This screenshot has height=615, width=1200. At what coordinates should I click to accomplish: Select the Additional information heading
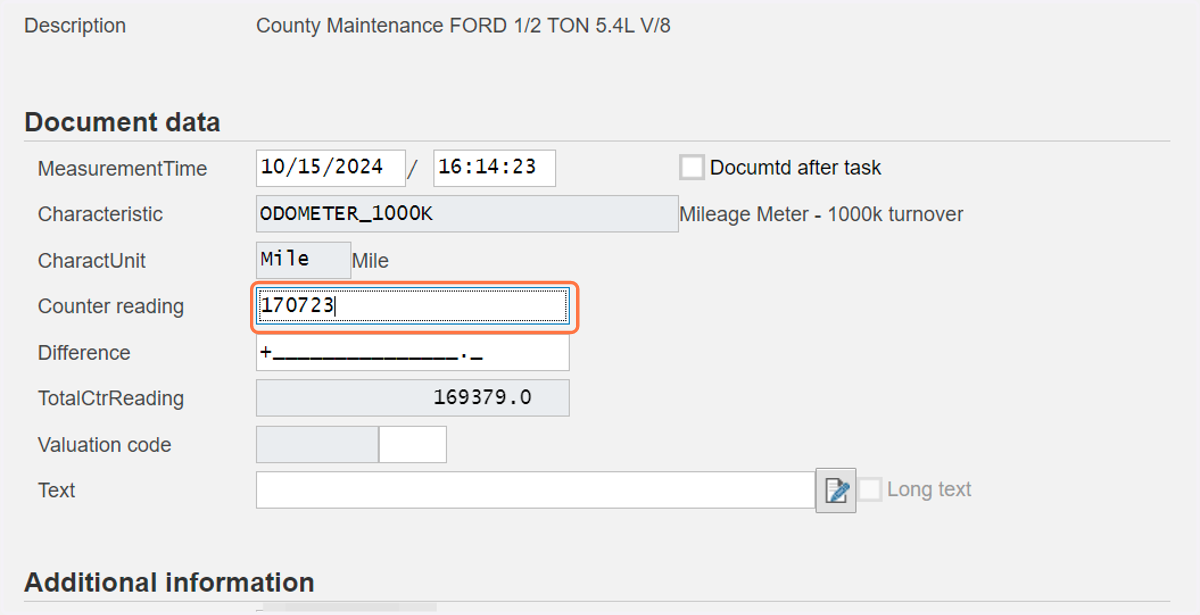169,582
